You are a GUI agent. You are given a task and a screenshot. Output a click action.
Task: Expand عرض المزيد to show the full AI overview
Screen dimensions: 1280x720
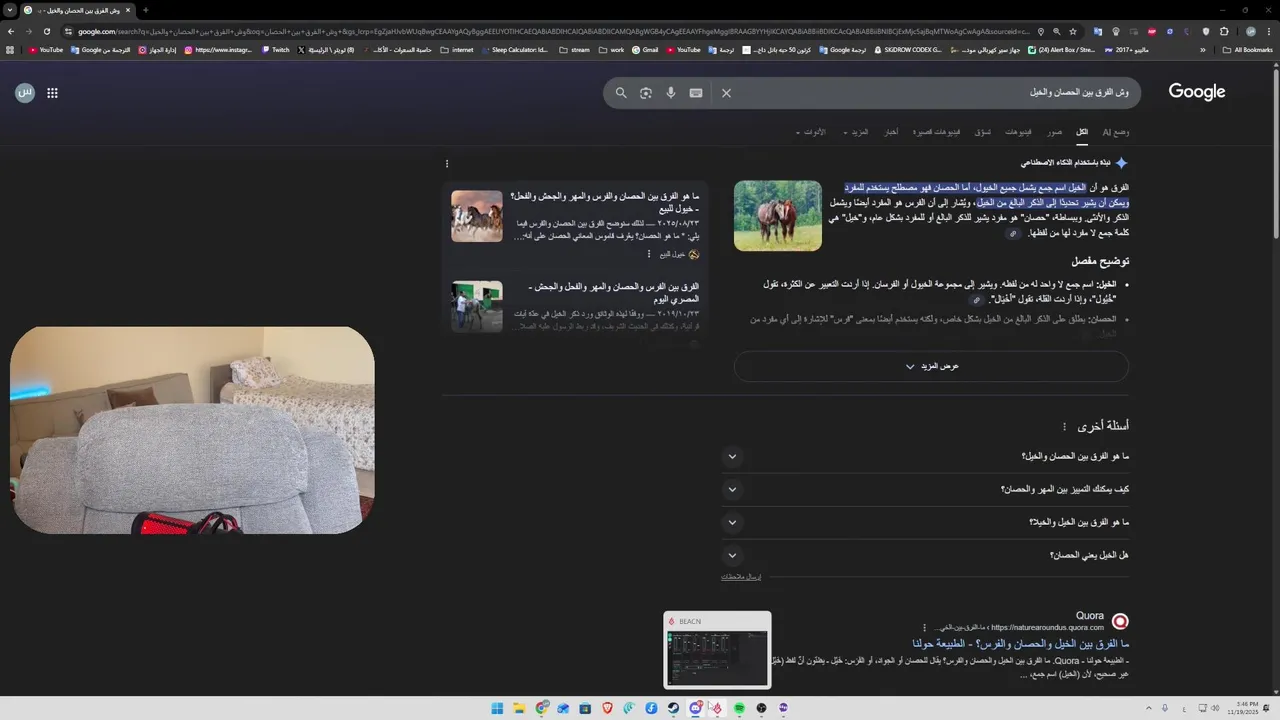pyautogui.click(x=931, y=366)
